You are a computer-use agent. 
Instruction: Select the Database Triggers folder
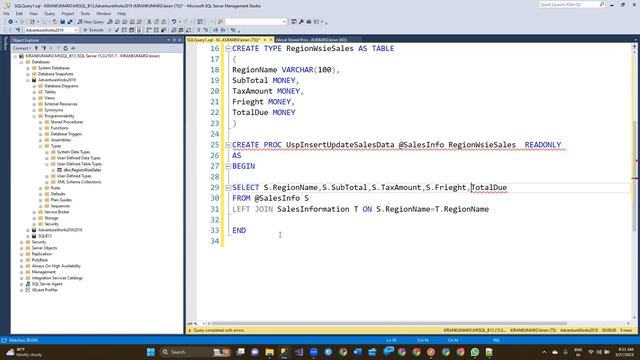tap(66, 134)
